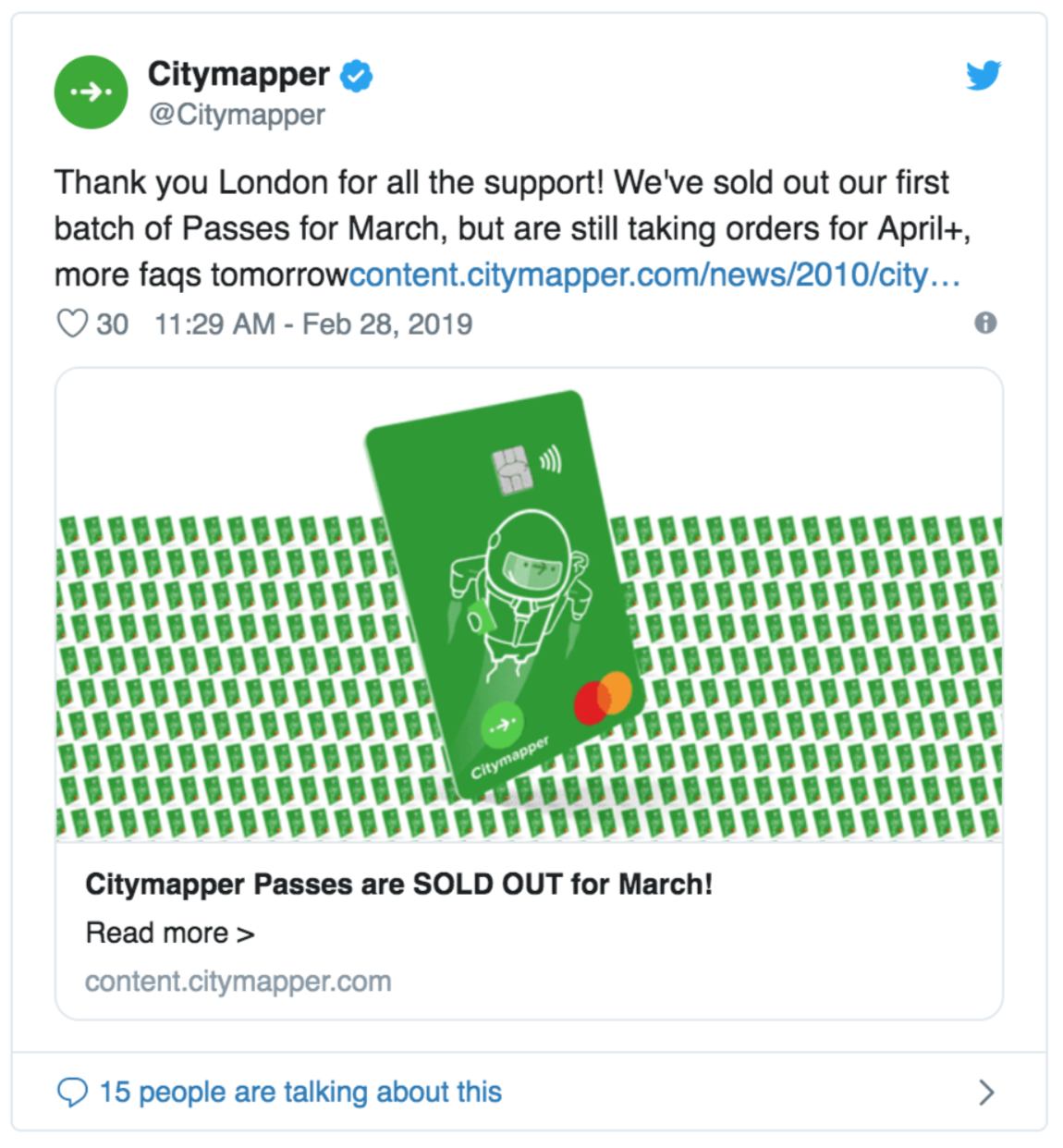
Task: Click the 'Read more >' text
Action: pos(170,933)
